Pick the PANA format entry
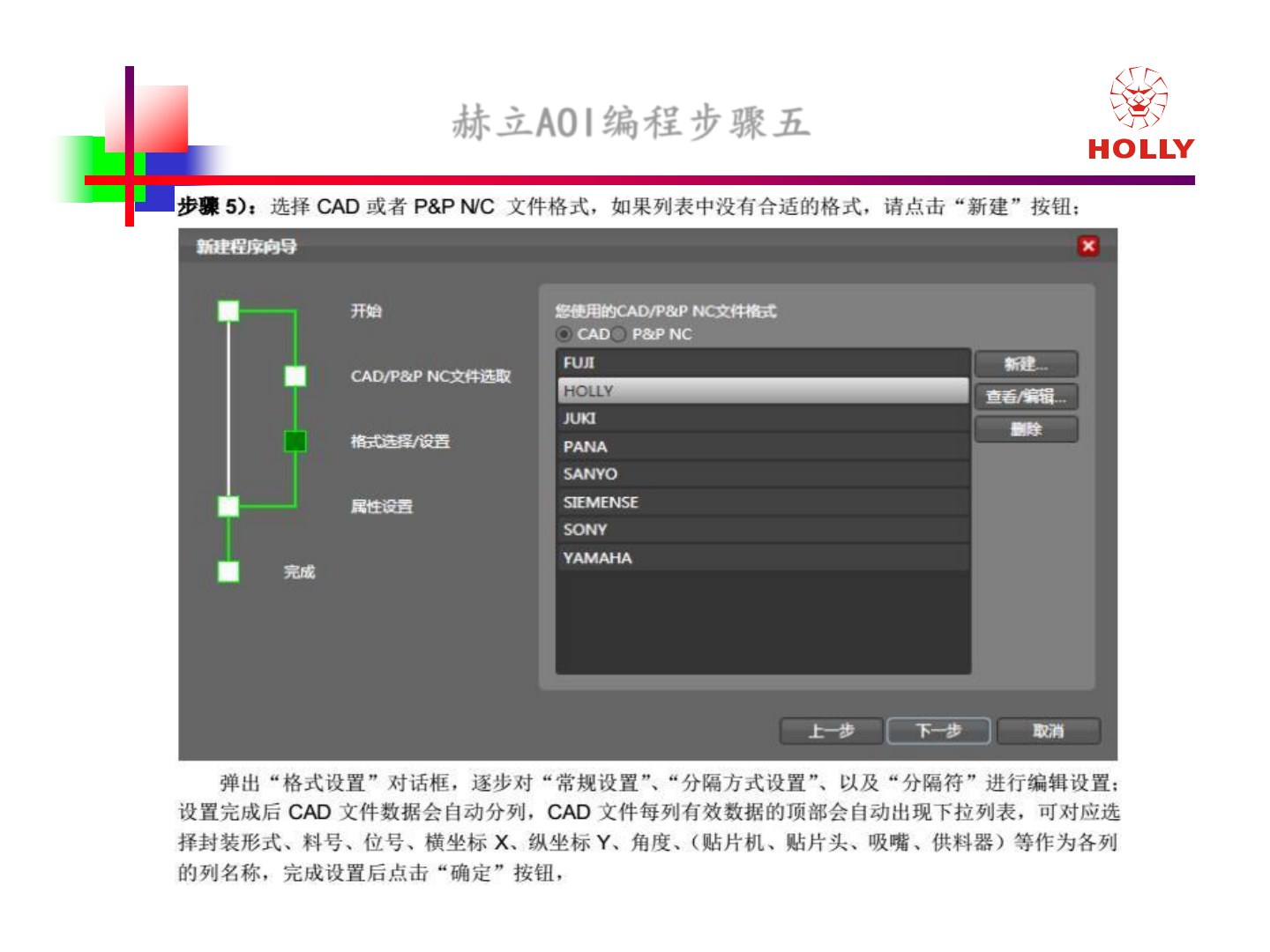The image size is (1270, 952). click(763, 446)
